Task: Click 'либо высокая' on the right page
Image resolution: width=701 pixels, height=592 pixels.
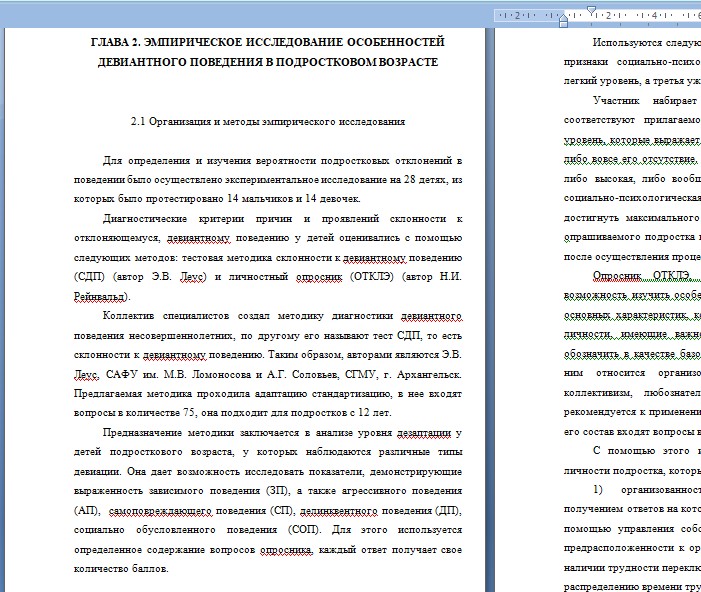Action: [599, 178]
